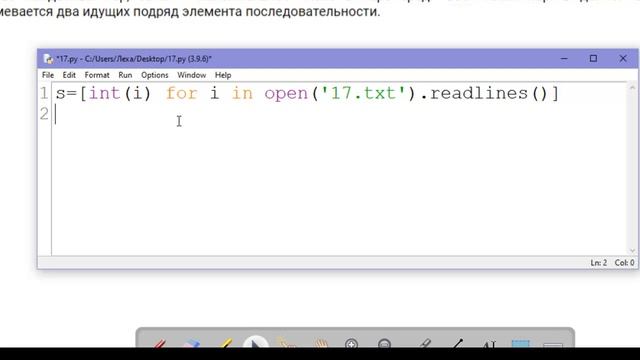Viewport: 640px width, 360px height.
Task: Click the 'readlines' method in code
Action: 479,93
